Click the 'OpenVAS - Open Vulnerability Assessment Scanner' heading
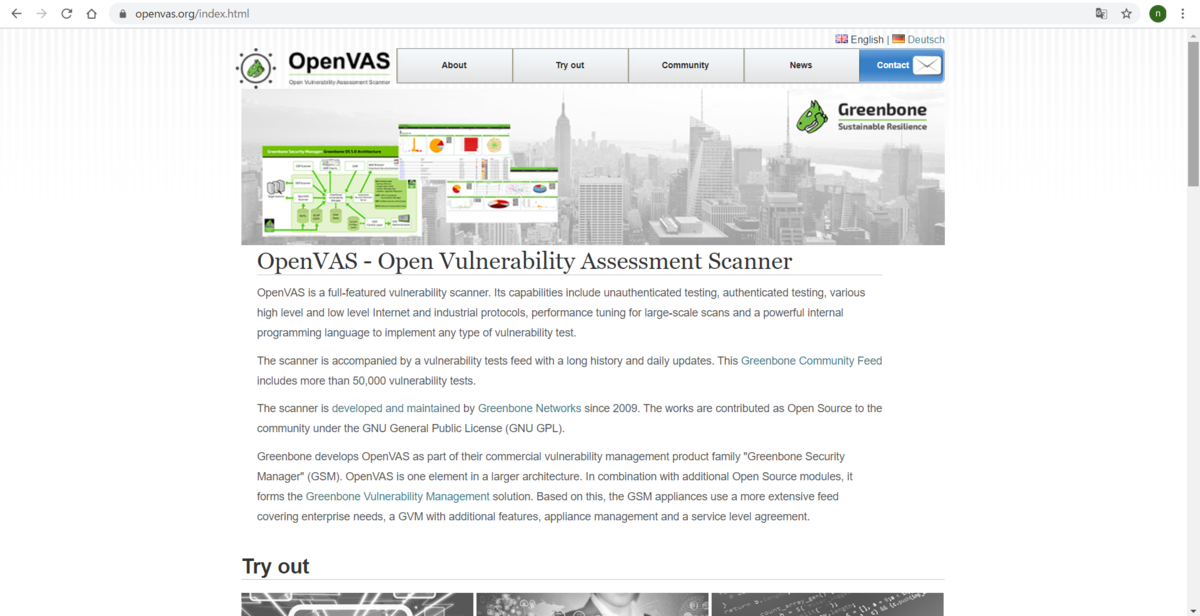 [524, 261]
